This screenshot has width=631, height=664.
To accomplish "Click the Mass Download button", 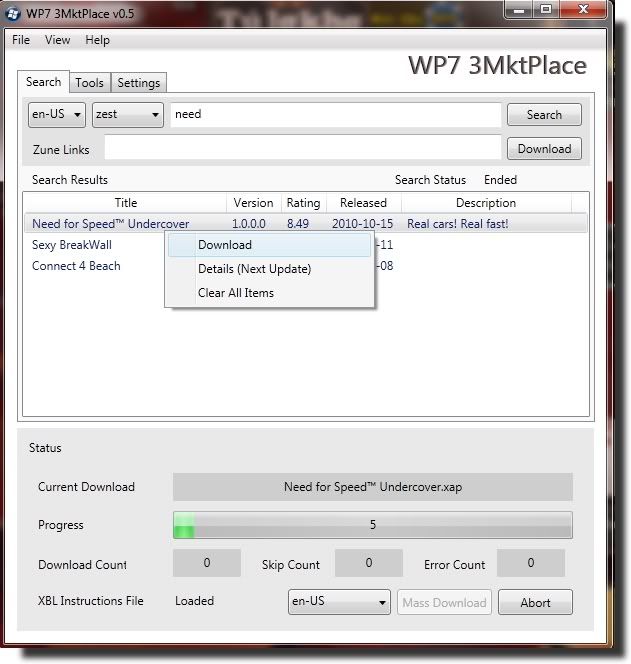I will click(444, 602).
